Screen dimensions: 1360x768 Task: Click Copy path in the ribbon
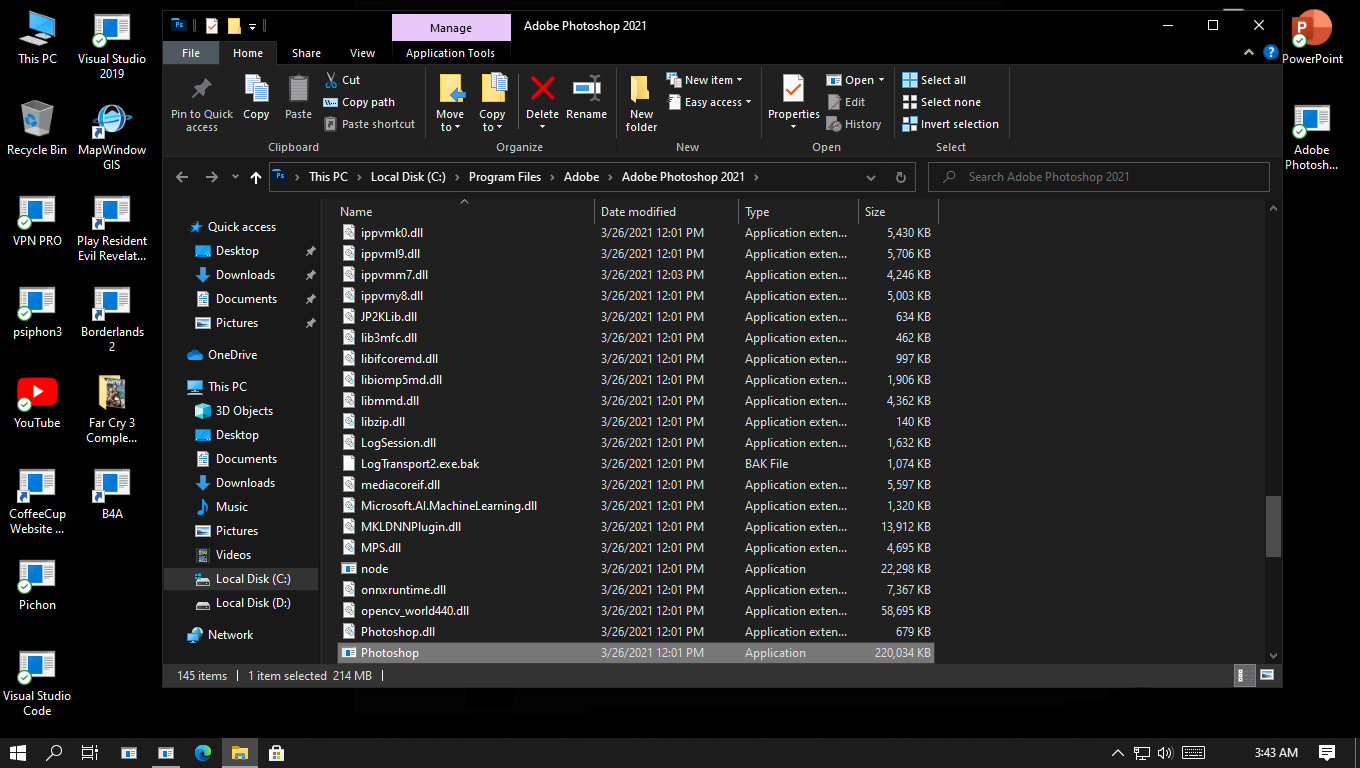359,102
